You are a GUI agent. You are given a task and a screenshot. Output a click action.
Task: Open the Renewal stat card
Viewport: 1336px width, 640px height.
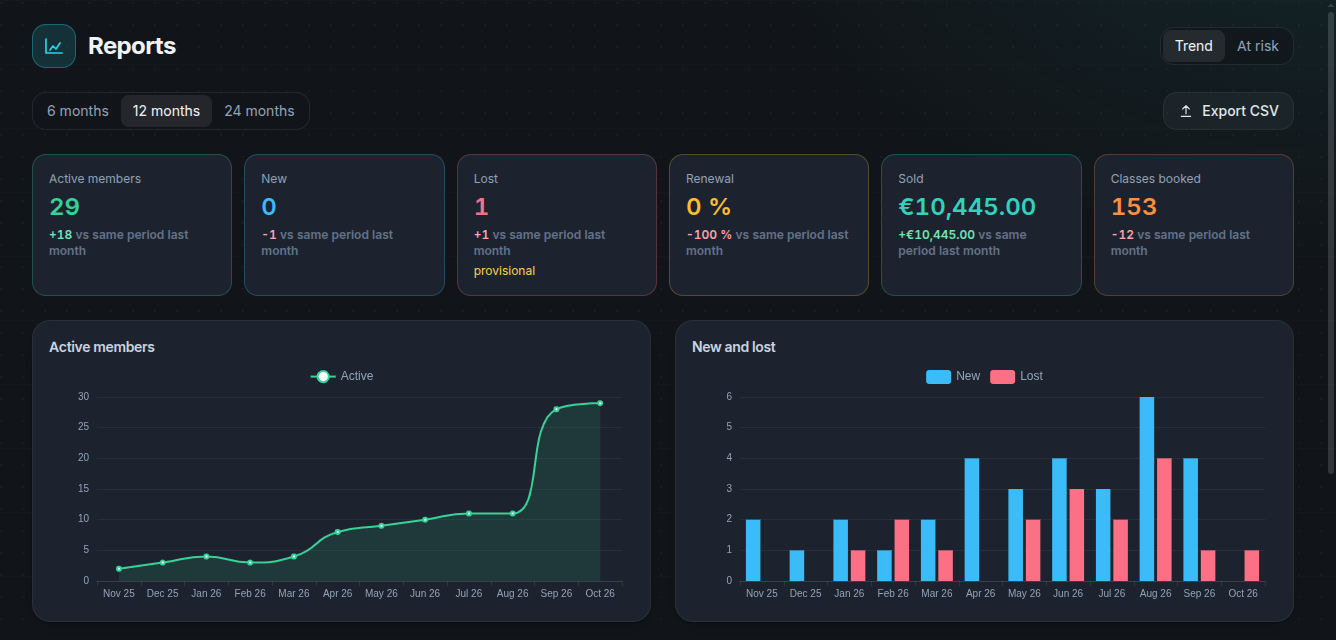[769, 225]
